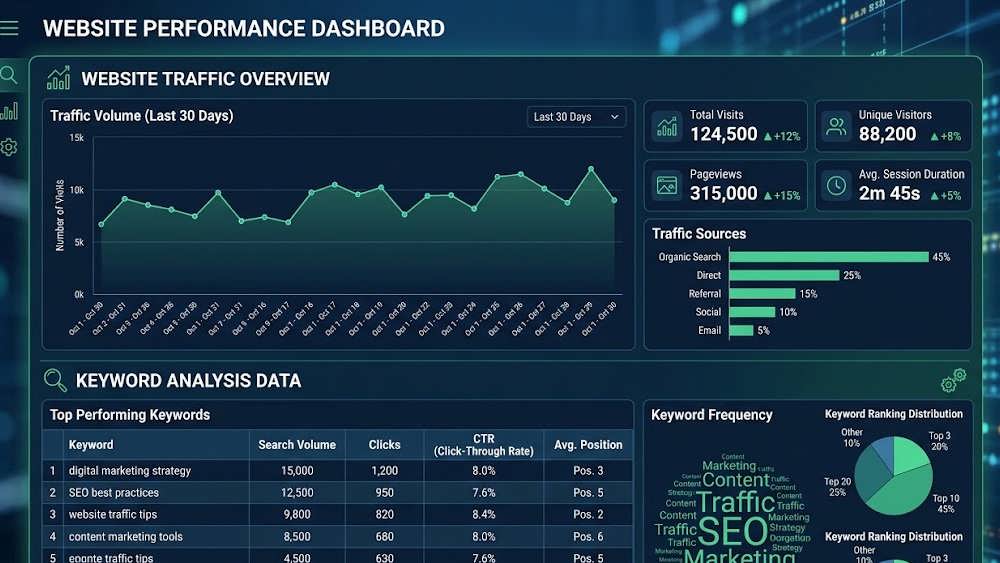Open the hamburger menu icon
The image size is (1000, 563).
click(9, 28)
